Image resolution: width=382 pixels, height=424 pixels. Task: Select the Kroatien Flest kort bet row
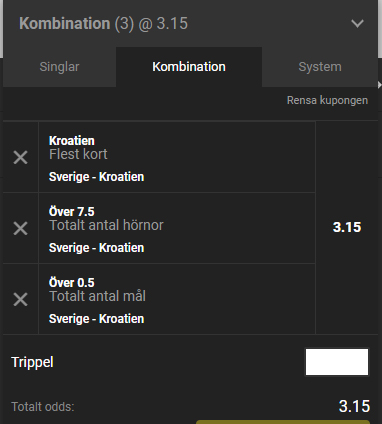[177, 157]
